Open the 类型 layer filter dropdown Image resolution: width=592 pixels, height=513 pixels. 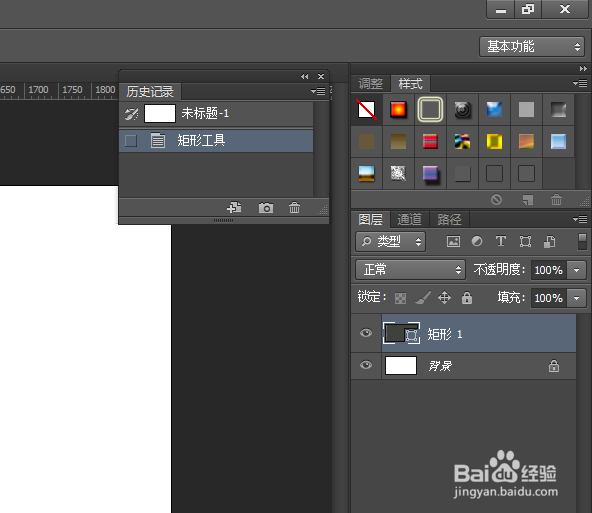coord(390,242)
